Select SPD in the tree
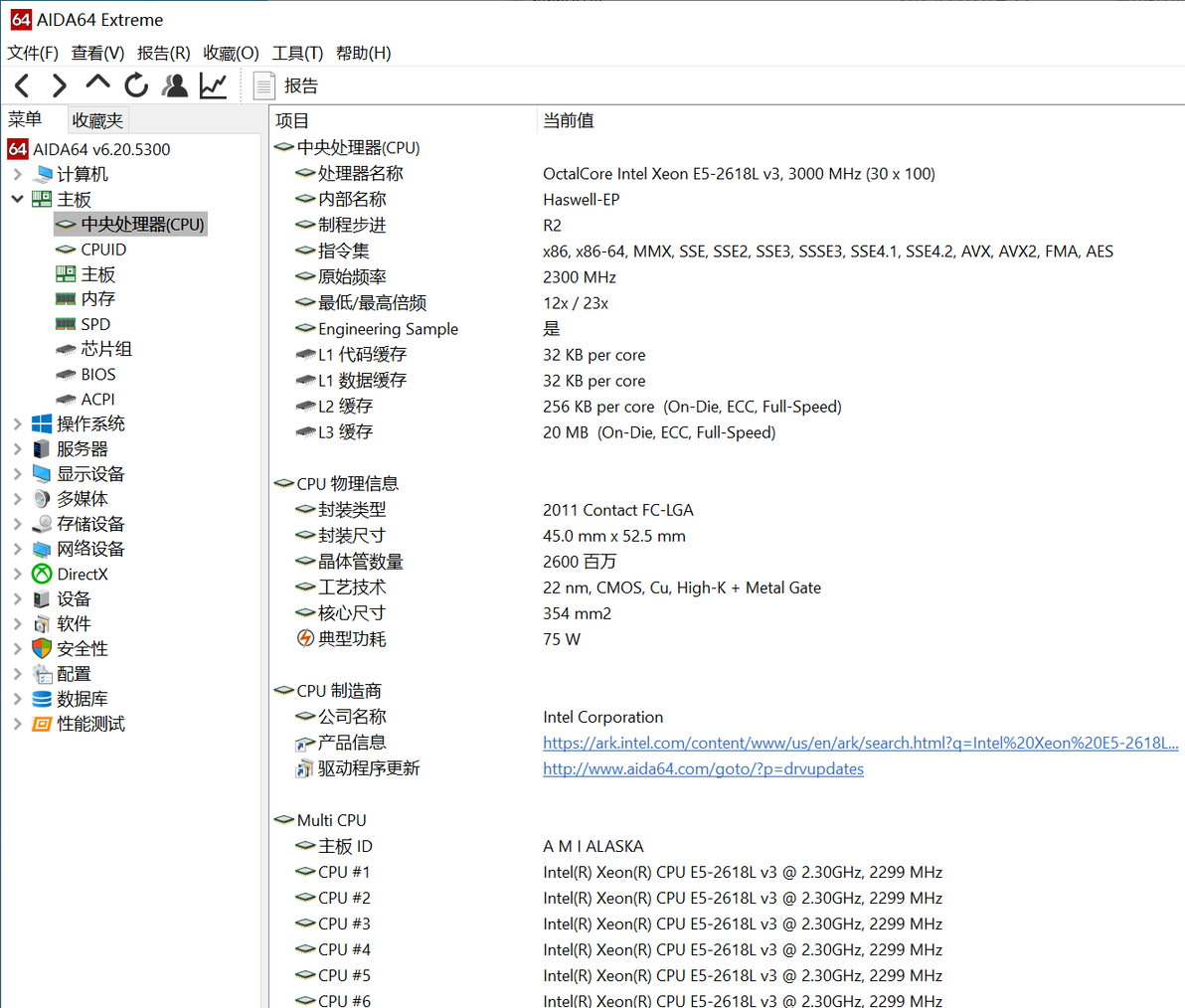The image size is (1185, 1008). point(84,324)
